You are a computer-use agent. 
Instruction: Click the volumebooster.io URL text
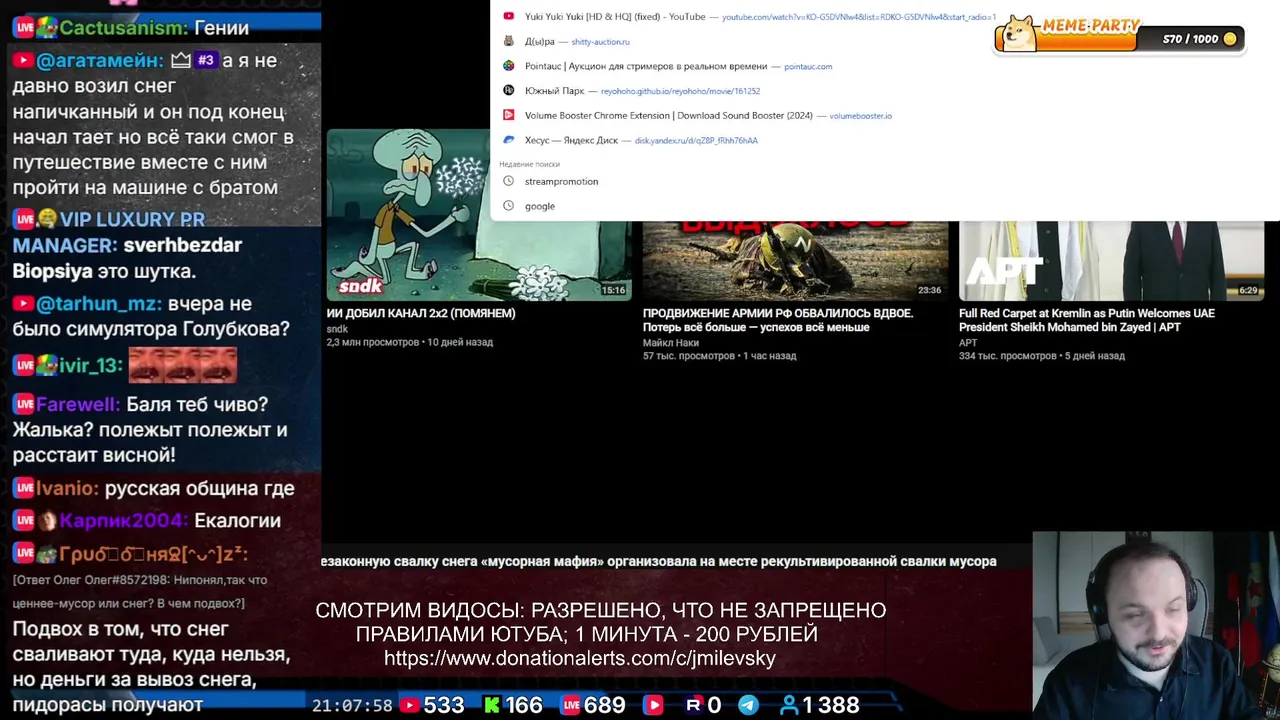click(x=860, y=116)
